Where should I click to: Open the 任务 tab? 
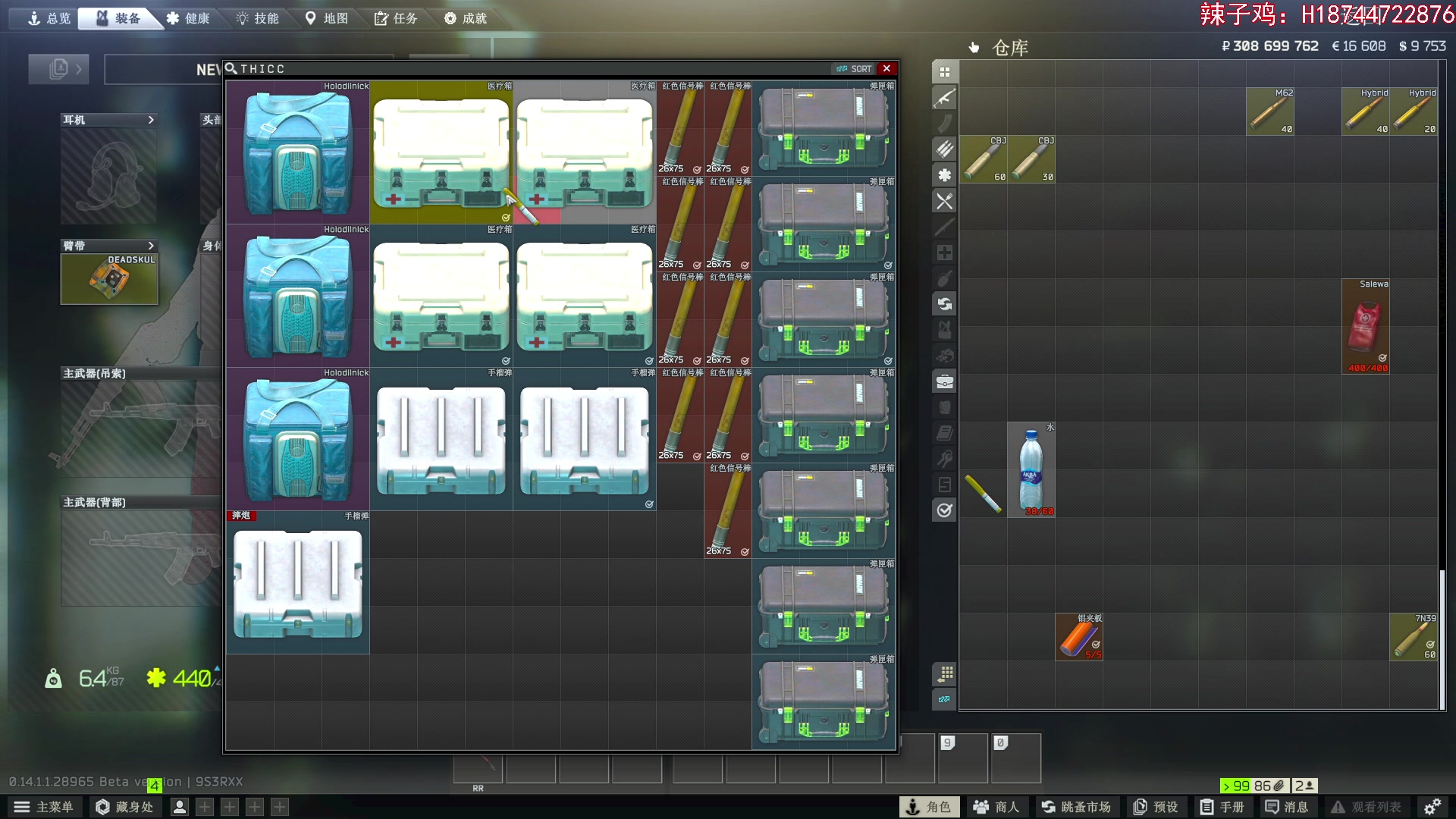[396, 18]
